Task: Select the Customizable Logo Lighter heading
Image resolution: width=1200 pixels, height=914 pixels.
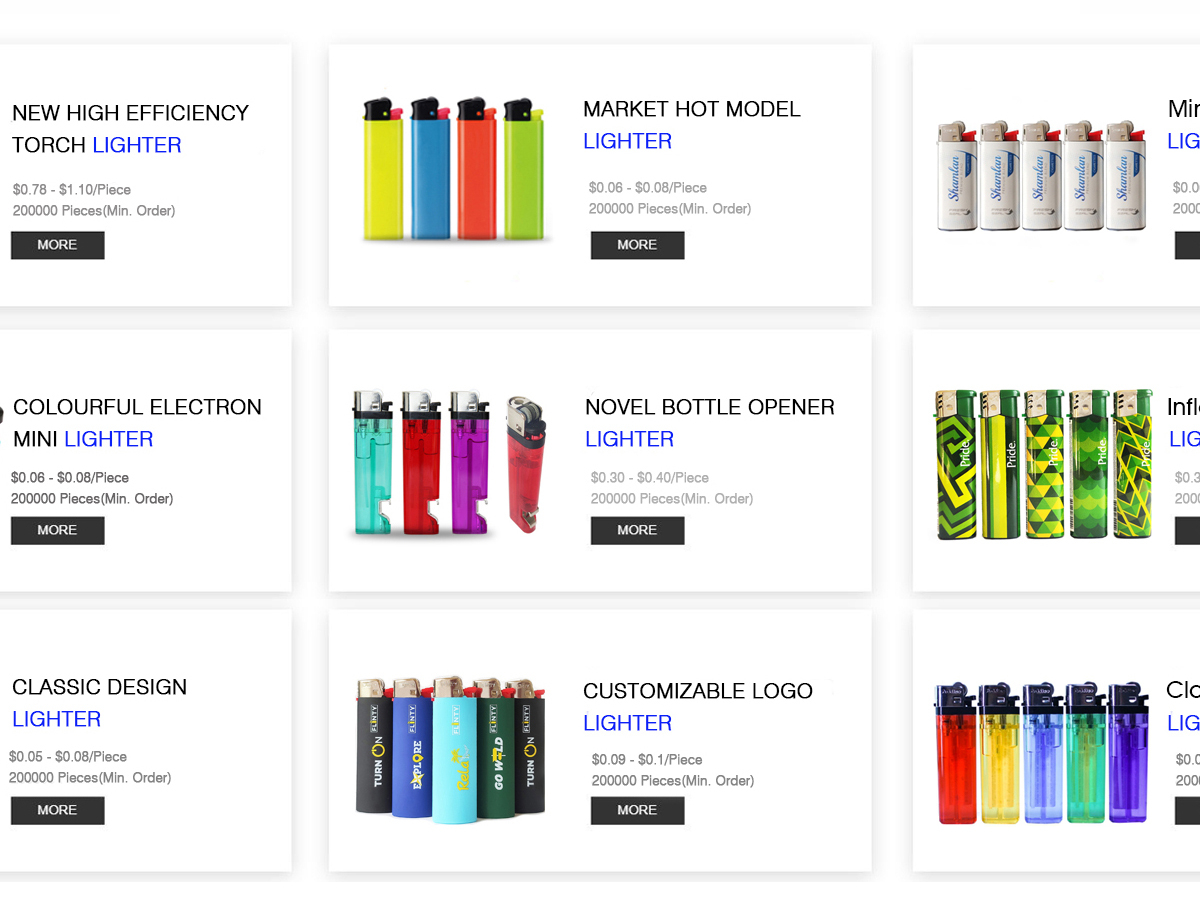Action: pos(698,707)
